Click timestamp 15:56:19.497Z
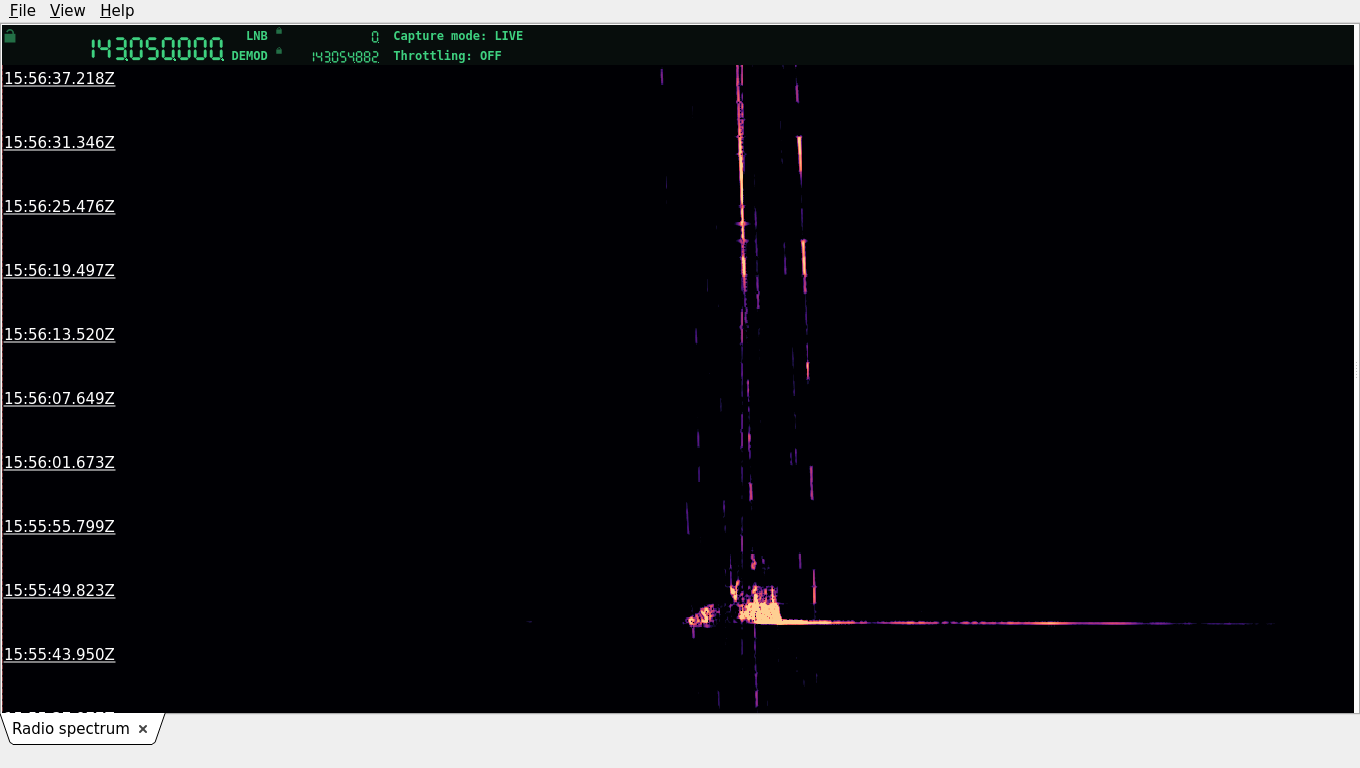 [x=59, y=270]
